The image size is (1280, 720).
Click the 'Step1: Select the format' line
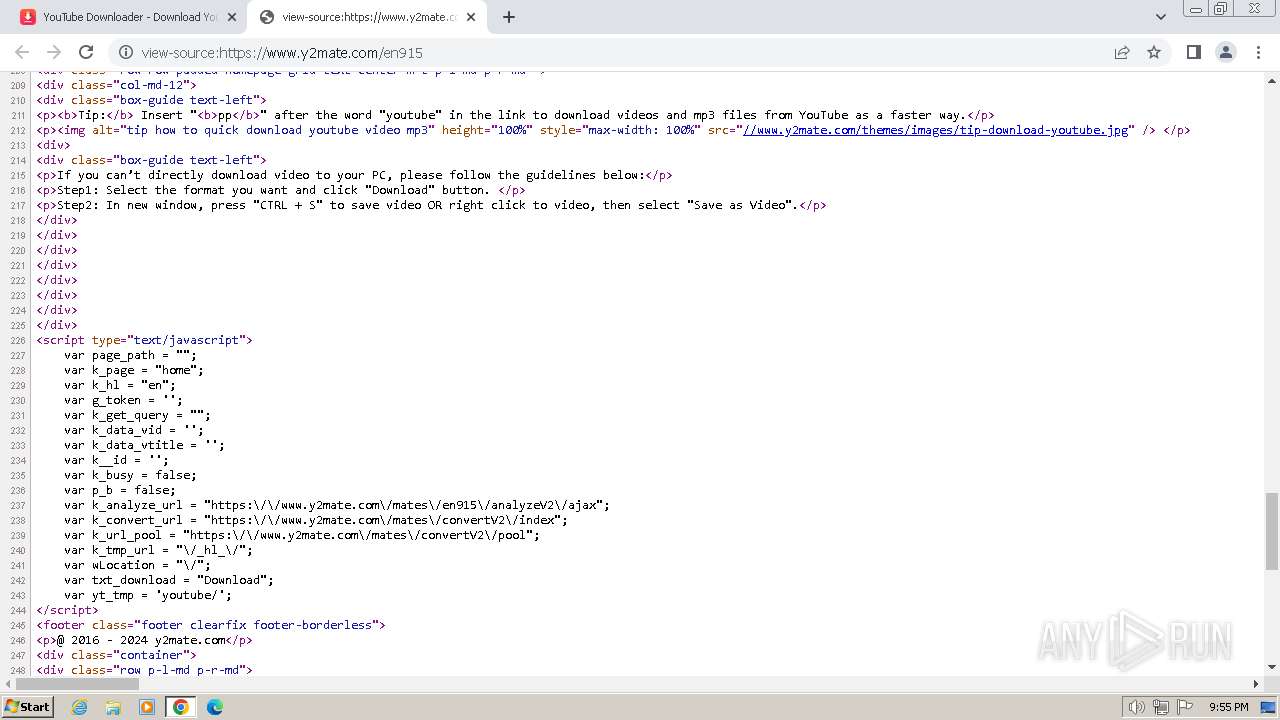point(281,190)
